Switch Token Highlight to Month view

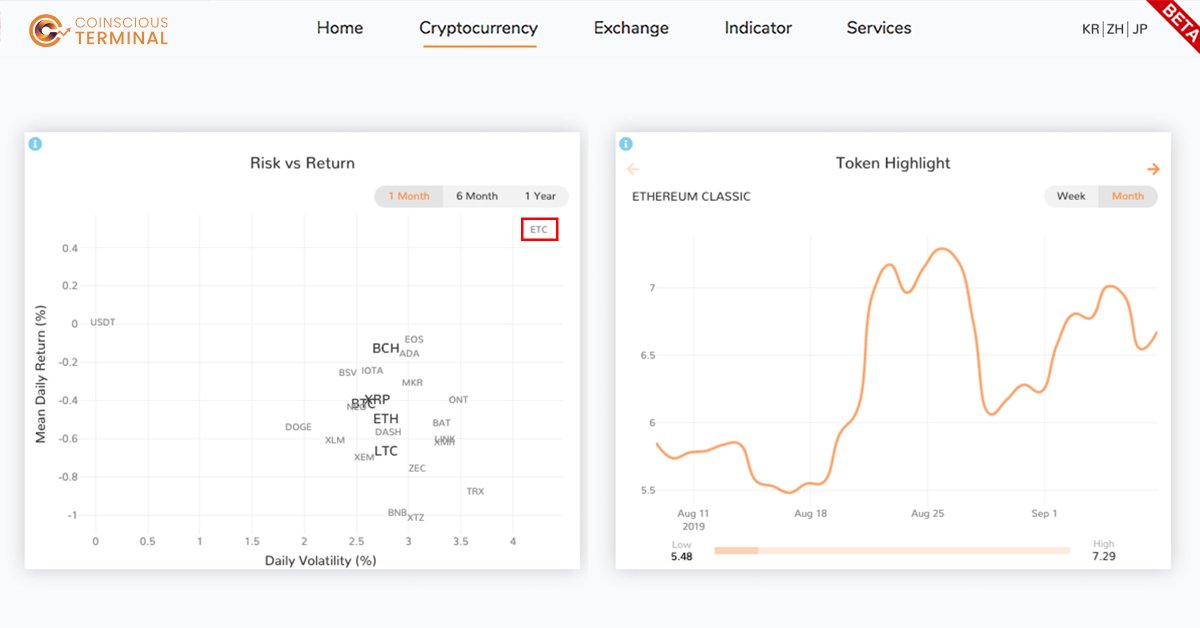click(x=1128, y=196)
